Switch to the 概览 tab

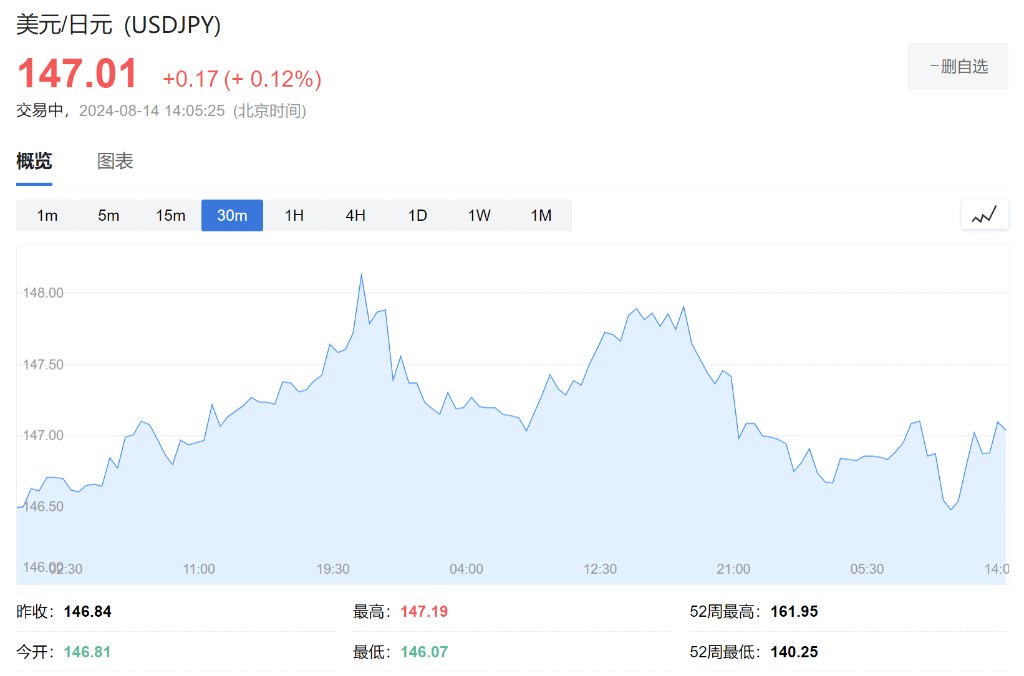pos(34,162)
